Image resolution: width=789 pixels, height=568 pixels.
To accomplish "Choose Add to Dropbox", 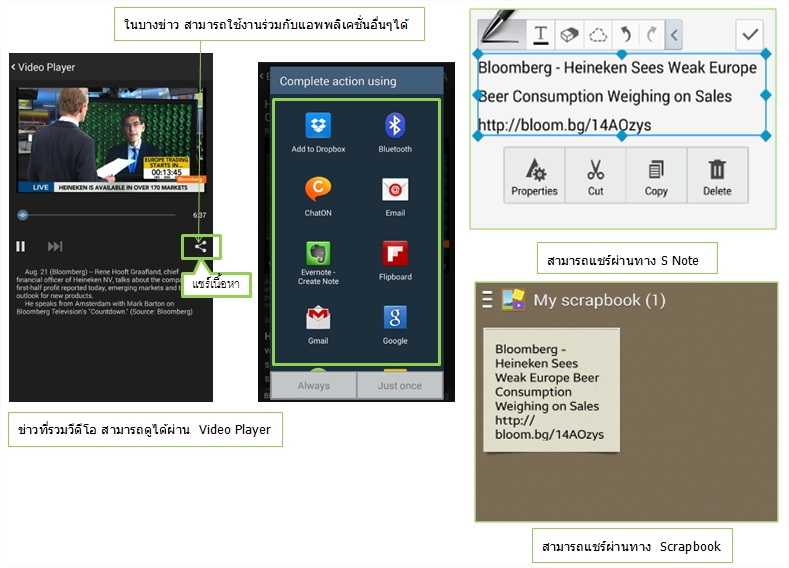I will pyautogui.click(x=318, y=133).
